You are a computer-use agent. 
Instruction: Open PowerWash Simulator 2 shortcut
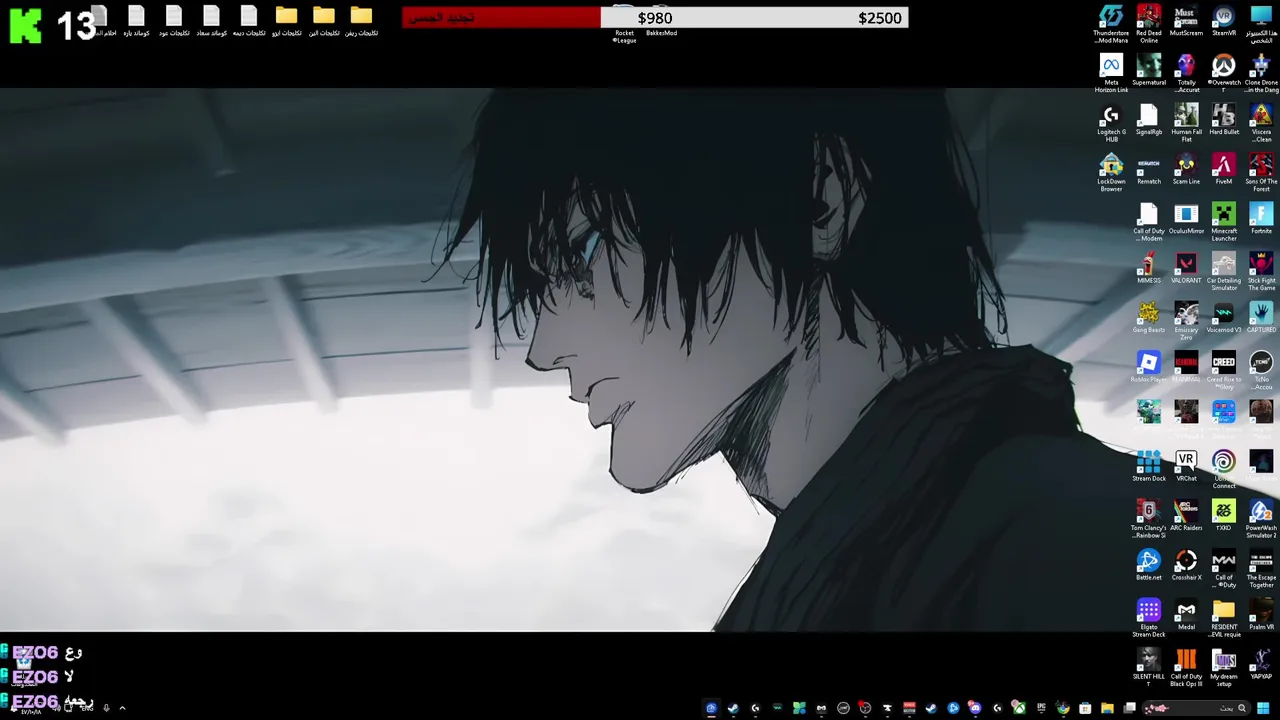[x=1261, y=520]
